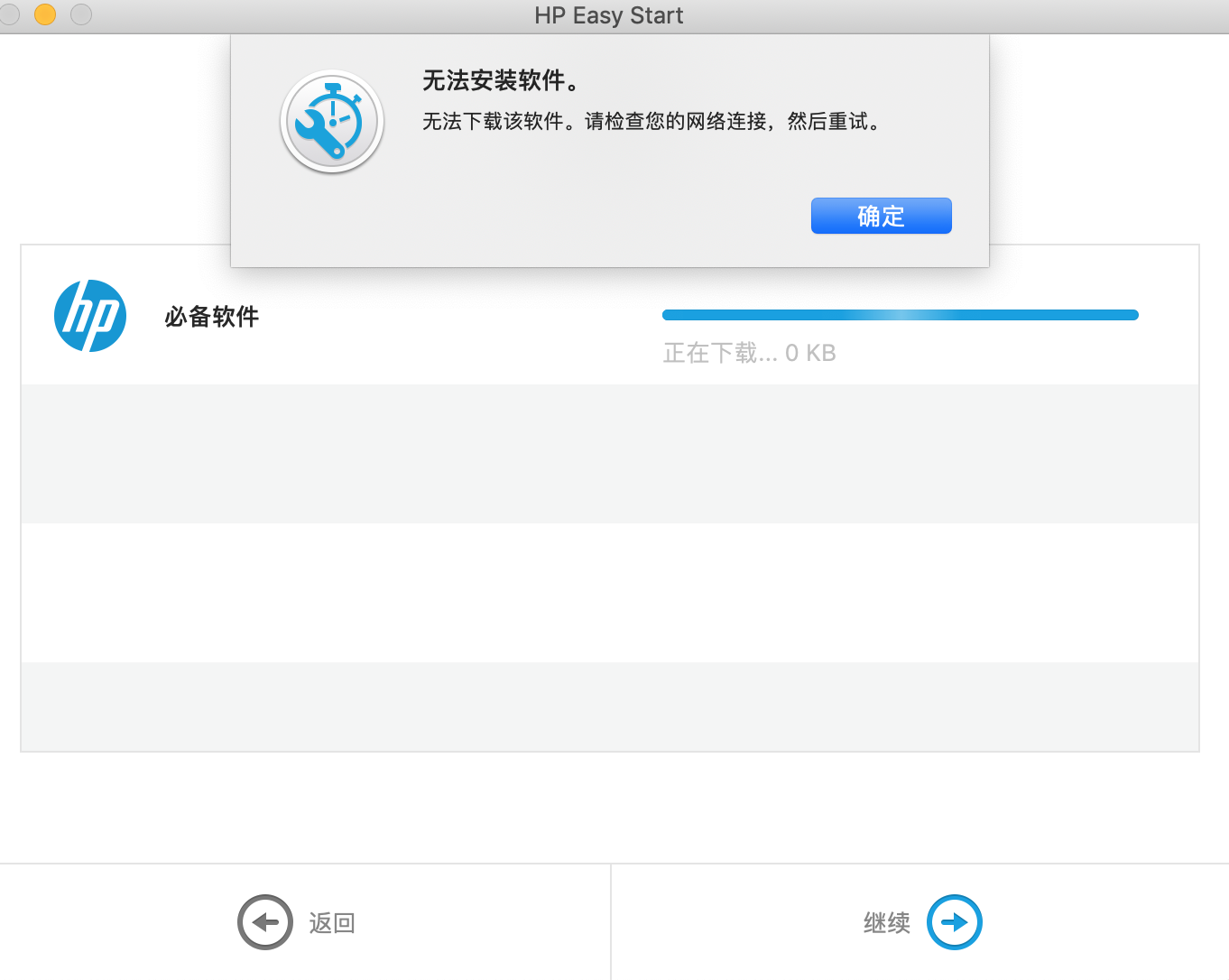Click the blue continue arrow icon

[x=955, y=922]
